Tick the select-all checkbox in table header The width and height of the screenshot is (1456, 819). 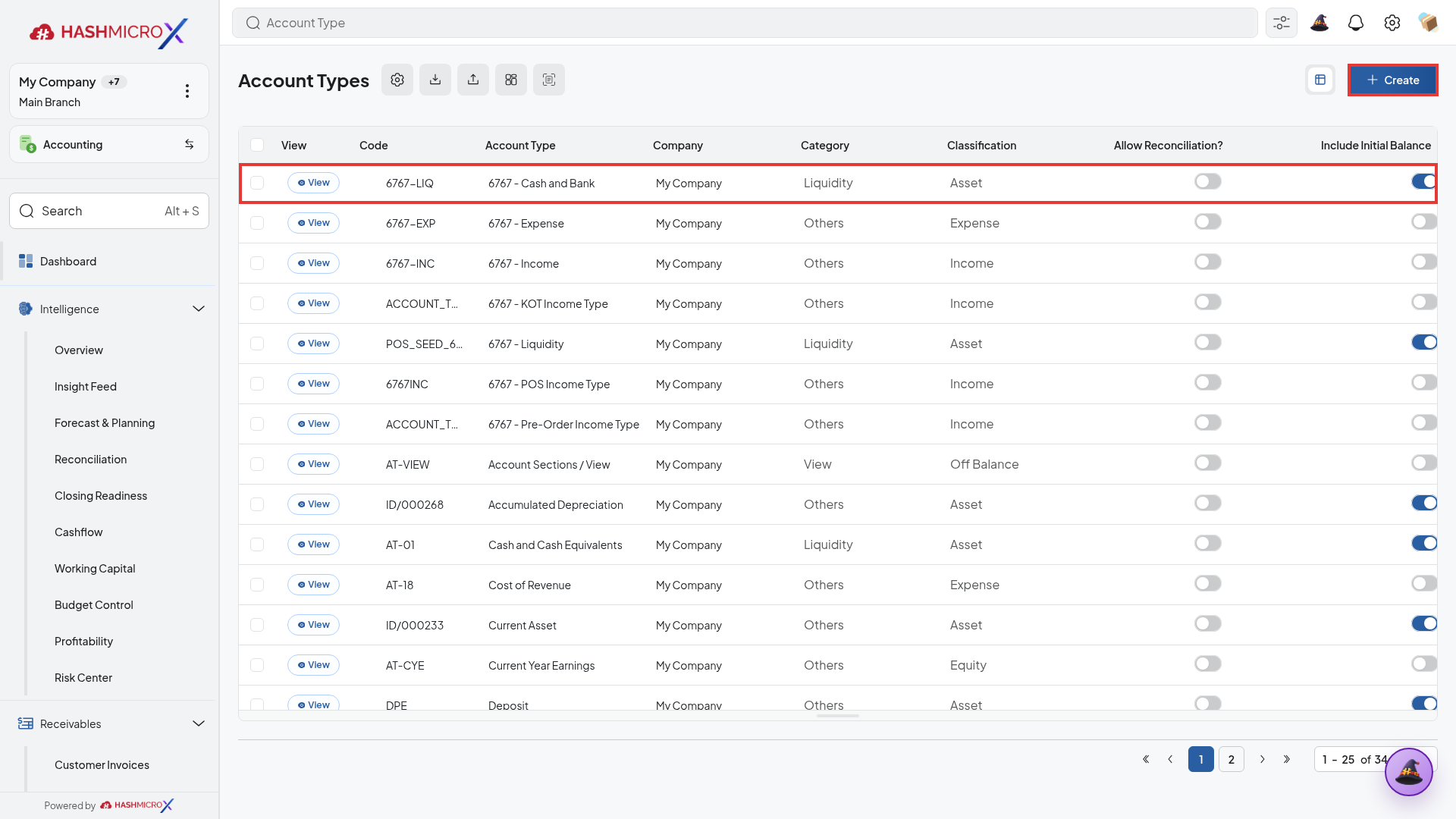[257, 145]
